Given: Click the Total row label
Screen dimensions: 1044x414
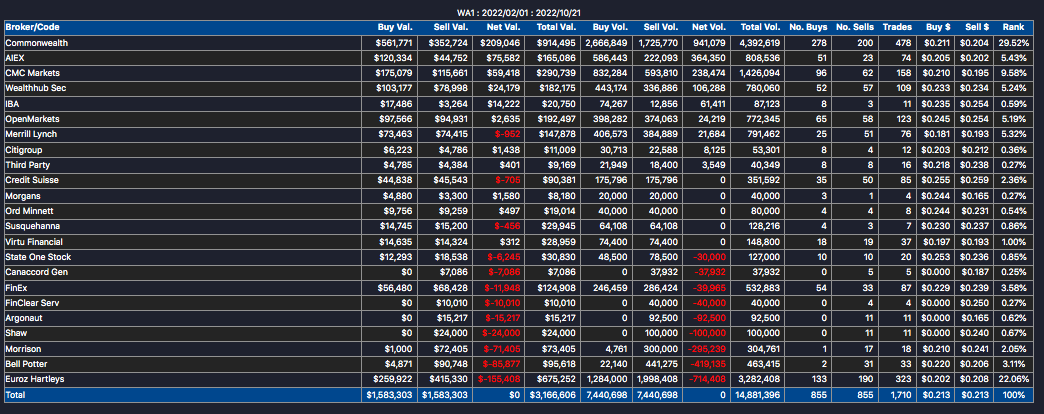Looking at the screenshot, I should (x=14, y=395).
